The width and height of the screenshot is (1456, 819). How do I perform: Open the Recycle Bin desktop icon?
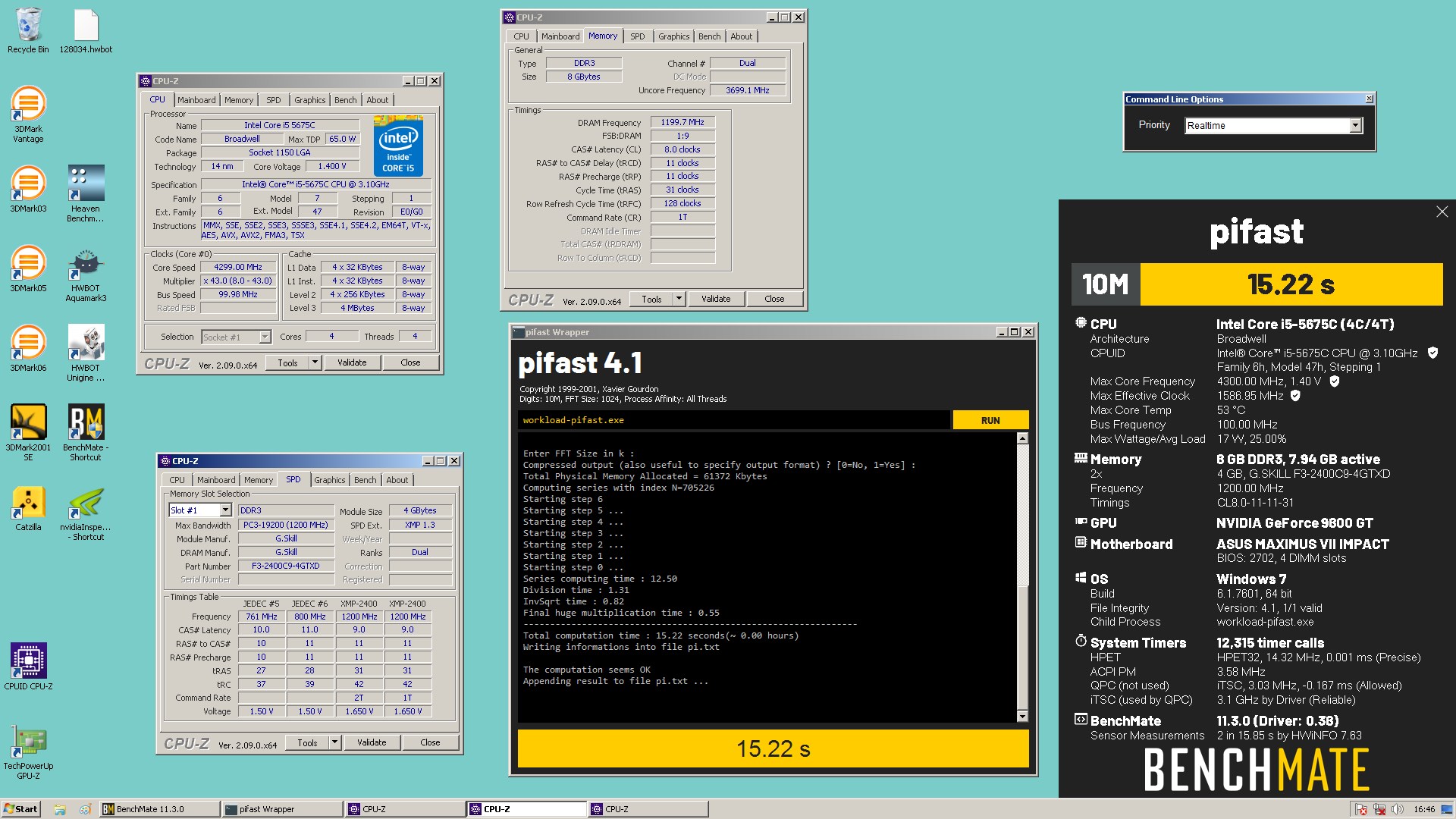coord(28,31)
